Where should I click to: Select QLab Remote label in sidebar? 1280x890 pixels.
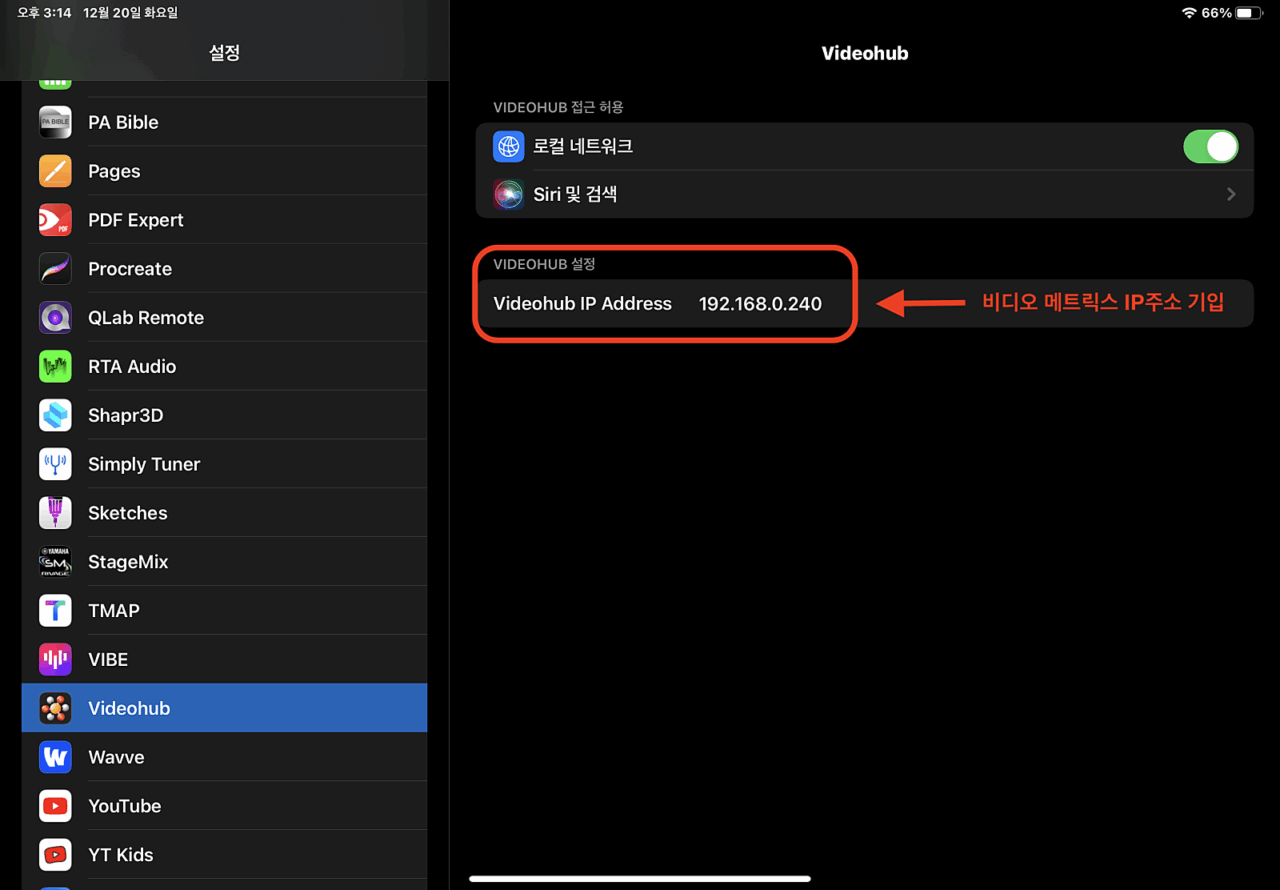[x=146, y=318]
